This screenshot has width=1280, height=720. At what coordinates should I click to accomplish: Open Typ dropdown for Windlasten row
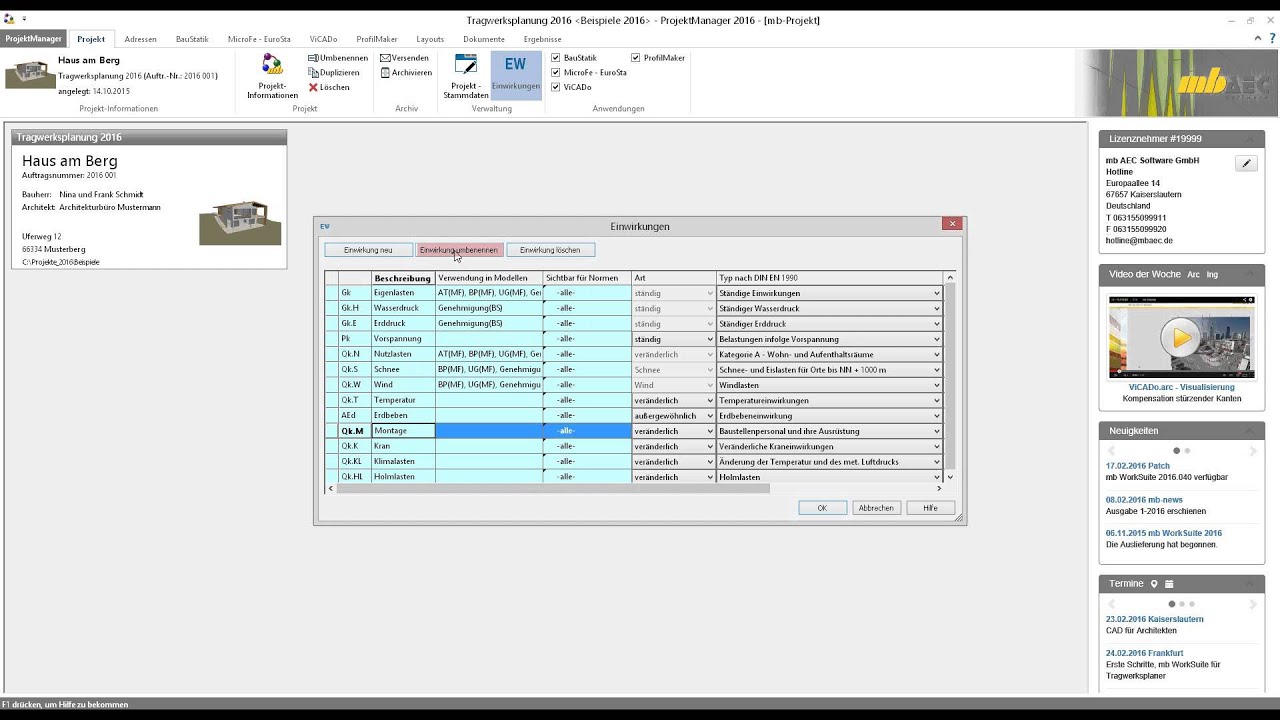point(937,385)
